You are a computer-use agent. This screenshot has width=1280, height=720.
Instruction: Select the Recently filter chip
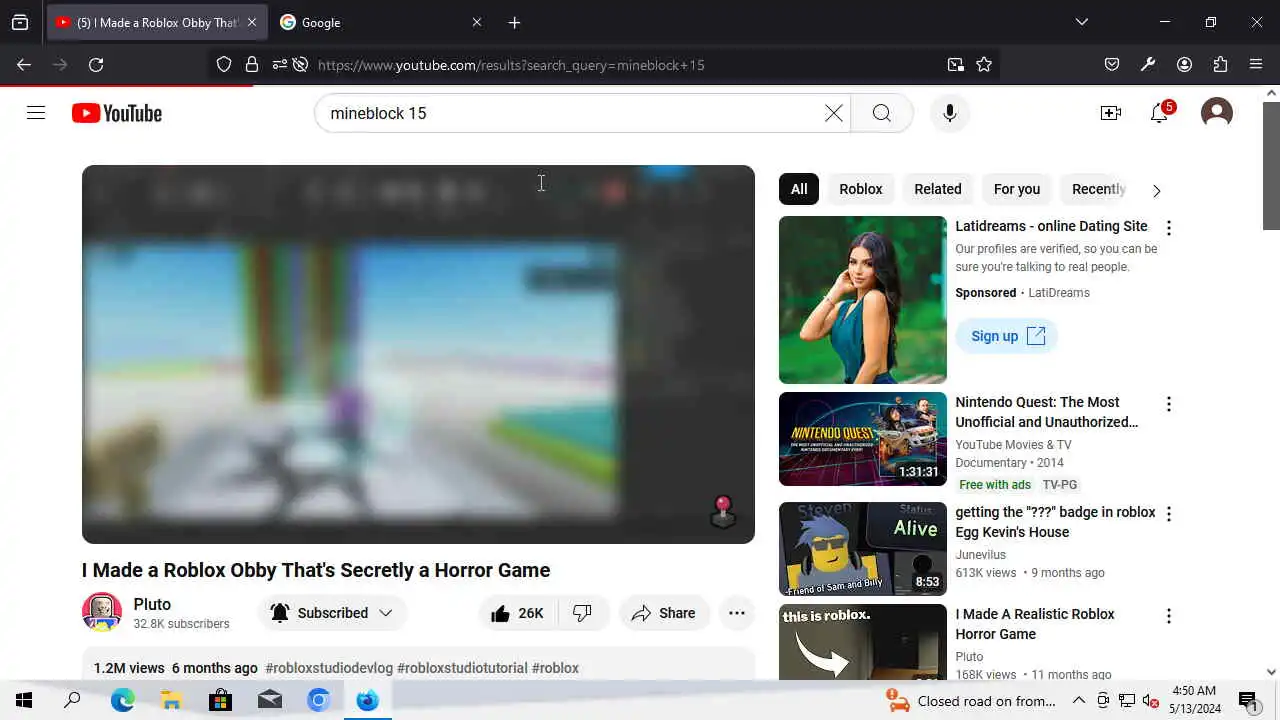(x=1097, y=189)
